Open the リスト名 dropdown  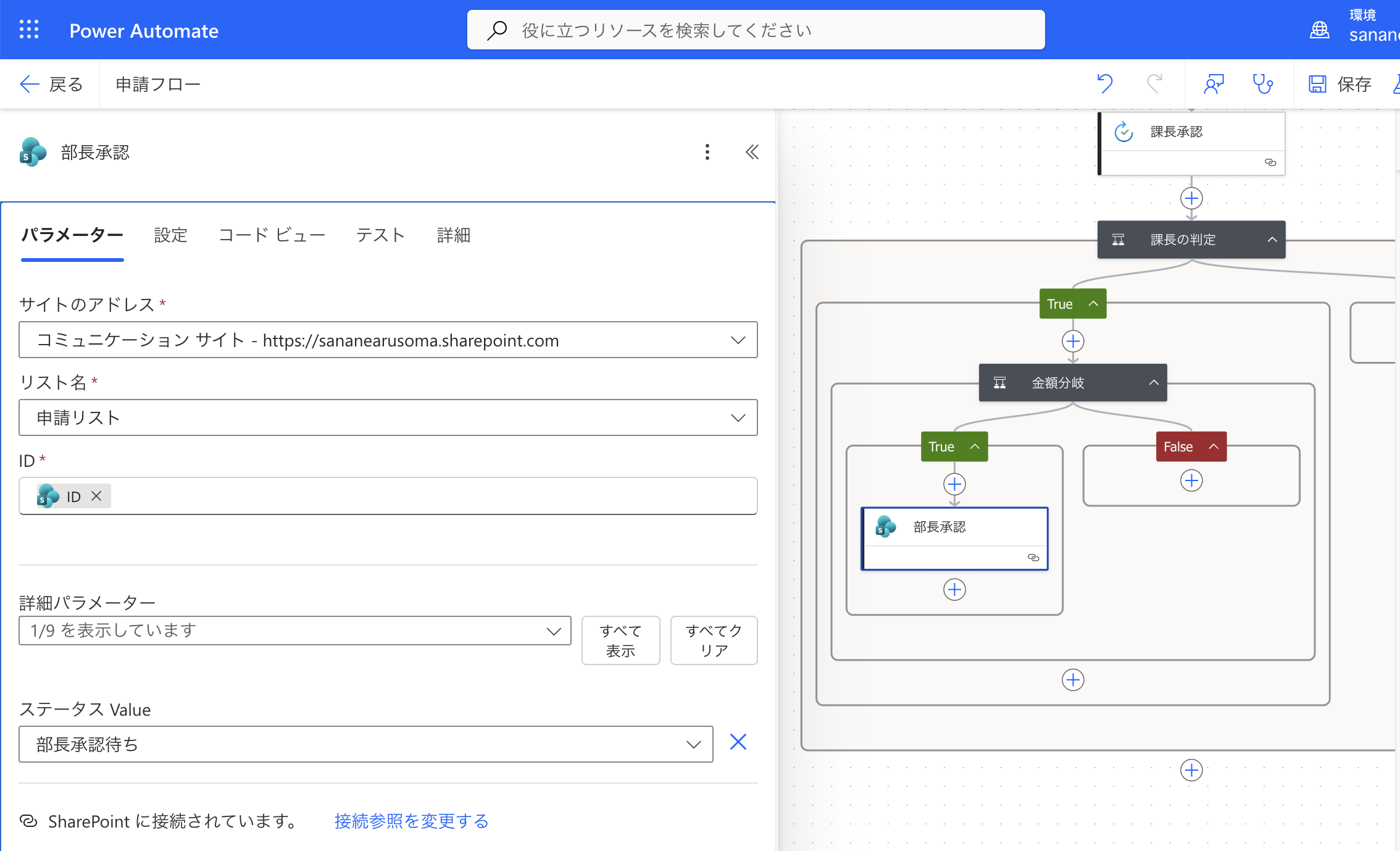[388, 417]
